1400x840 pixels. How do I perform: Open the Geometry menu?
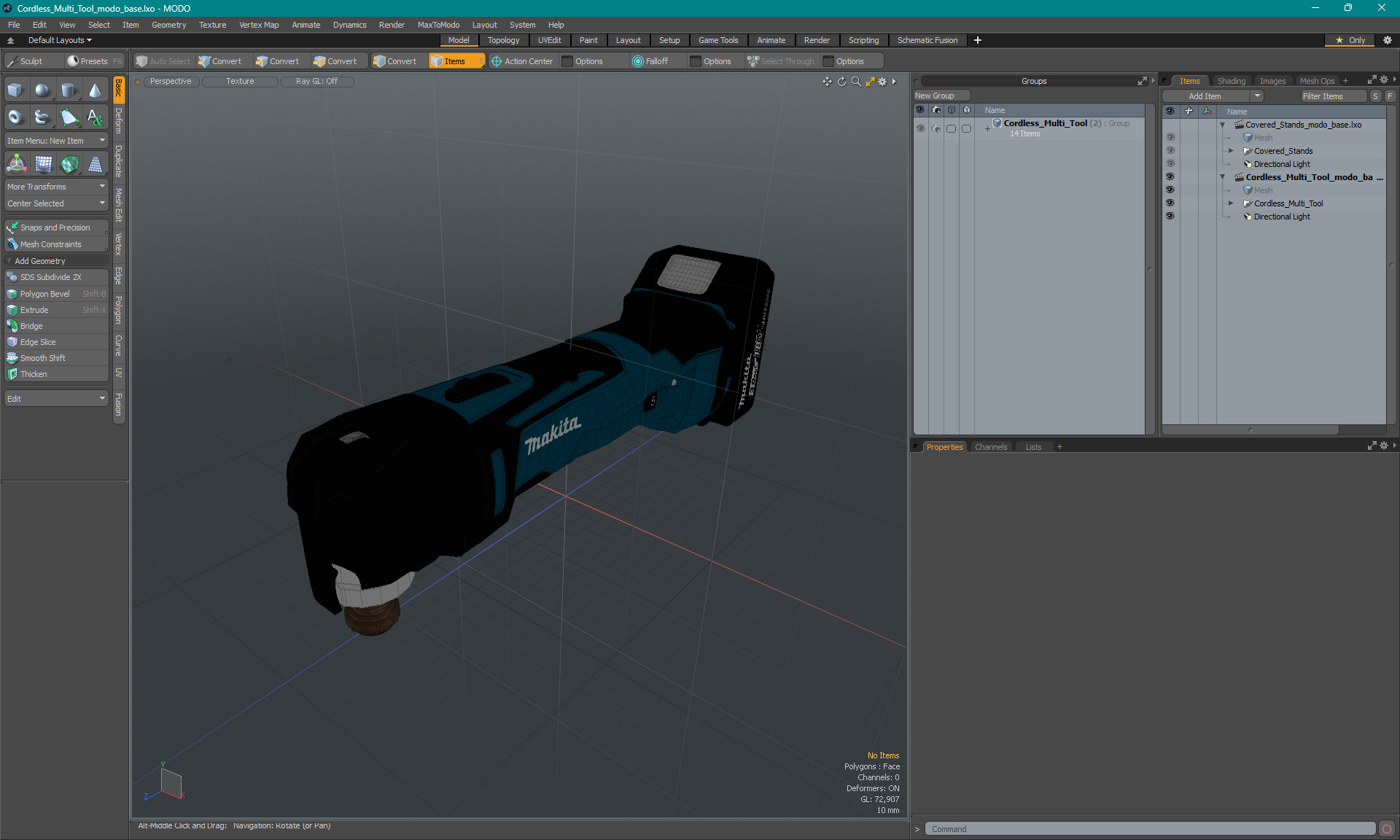click(168, 25)
